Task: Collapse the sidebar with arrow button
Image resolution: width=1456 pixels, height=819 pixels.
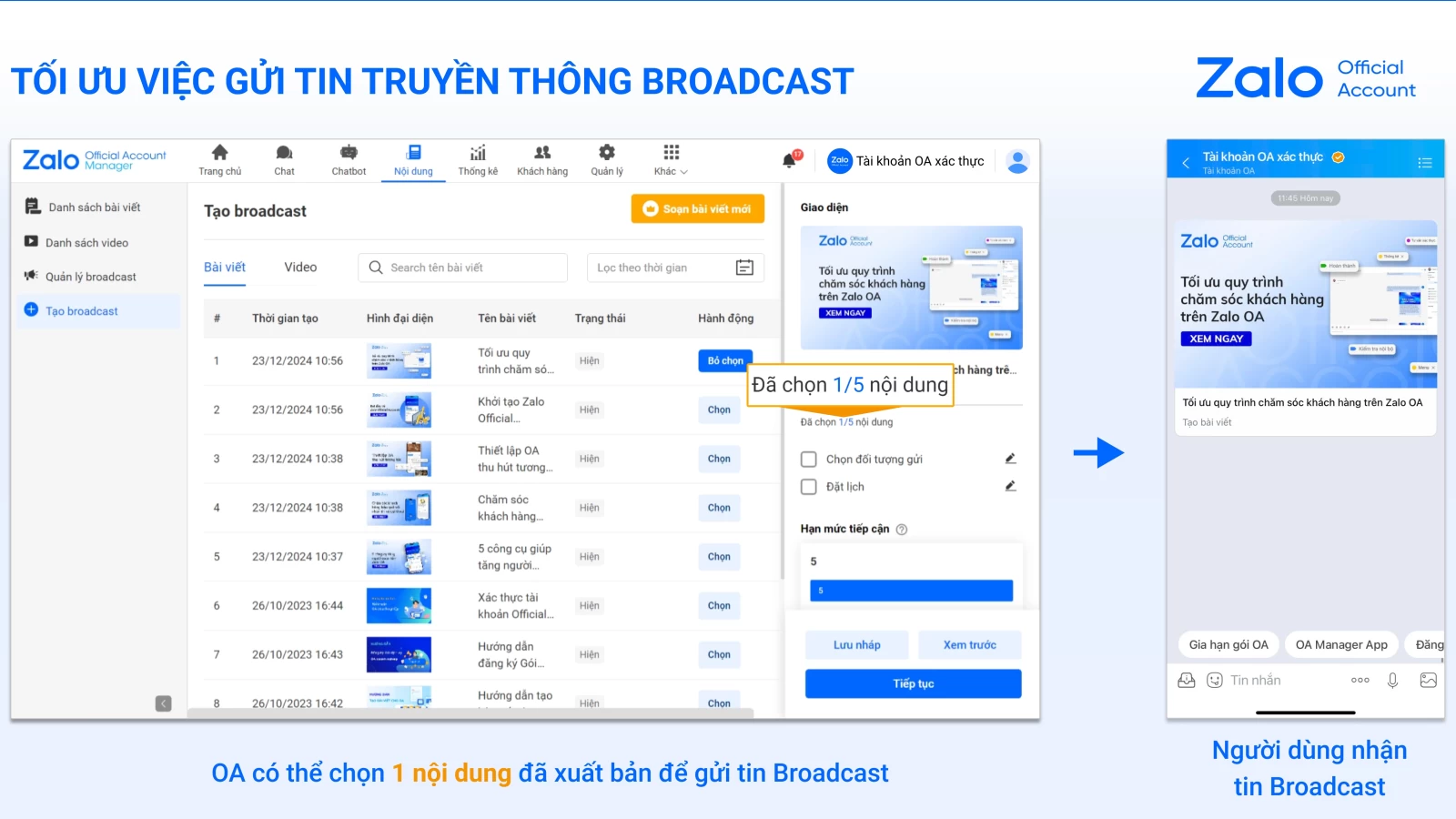Action: pos(163,703)
